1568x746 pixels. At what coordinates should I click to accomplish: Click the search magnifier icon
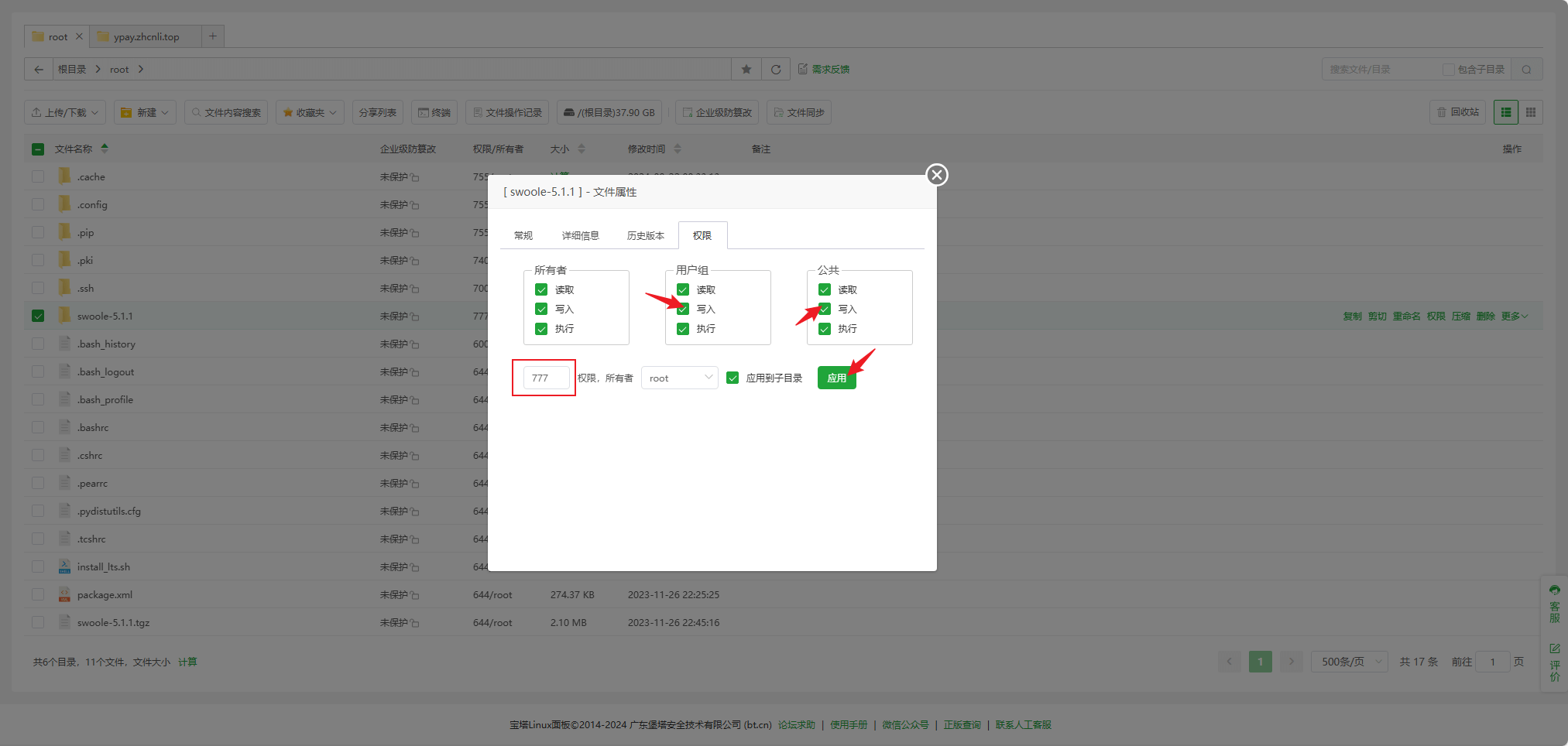click(1526, 69)
